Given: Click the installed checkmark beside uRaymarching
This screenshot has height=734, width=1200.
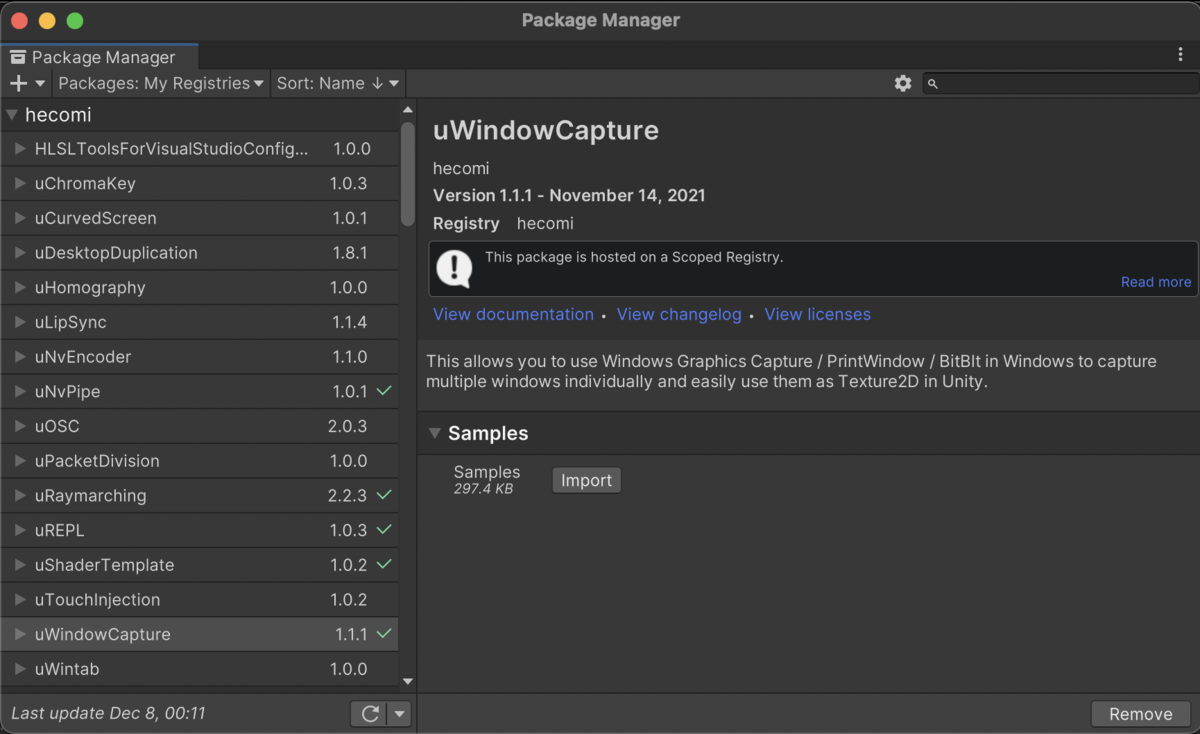Looking at the screenshot, I should 384,495.
